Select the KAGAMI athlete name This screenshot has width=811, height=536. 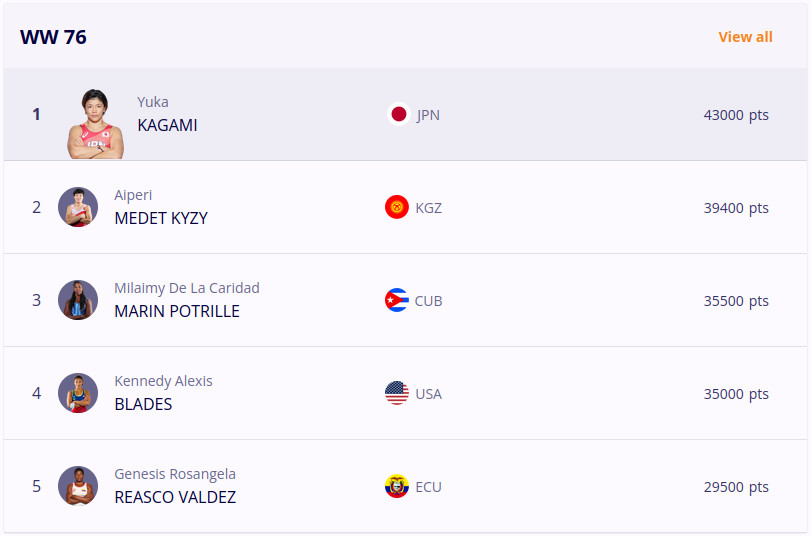pos(167,125)
